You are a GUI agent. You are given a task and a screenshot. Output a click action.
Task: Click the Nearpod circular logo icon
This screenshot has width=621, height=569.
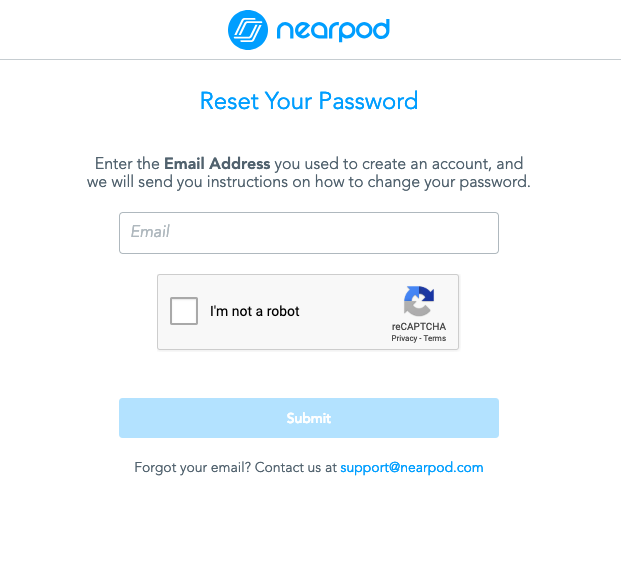248,30
